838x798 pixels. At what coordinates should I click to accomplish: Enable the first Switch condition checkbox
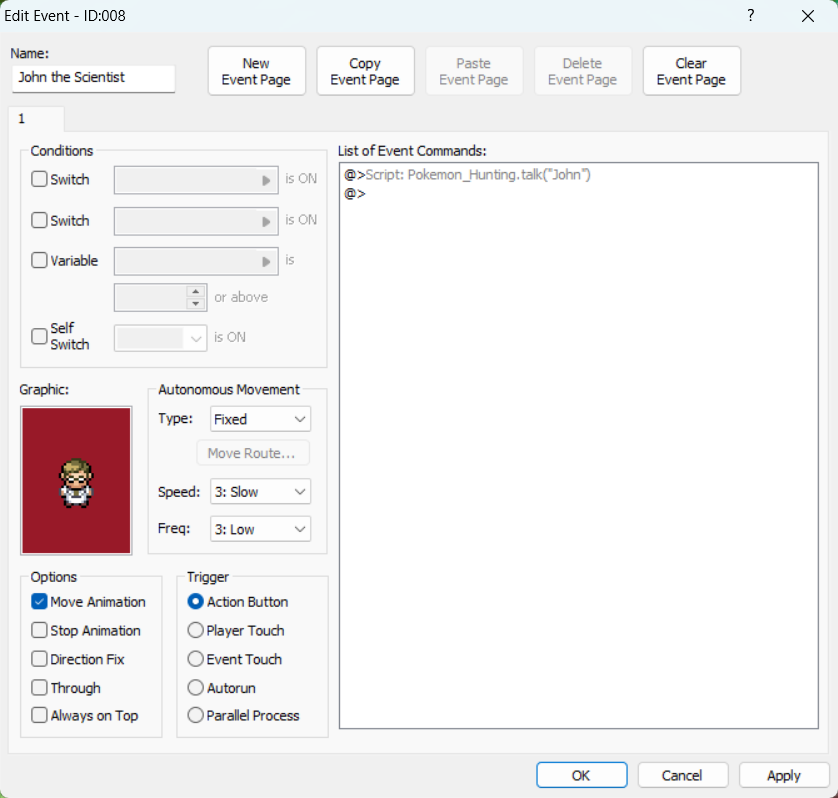click(x=40, y=180)
